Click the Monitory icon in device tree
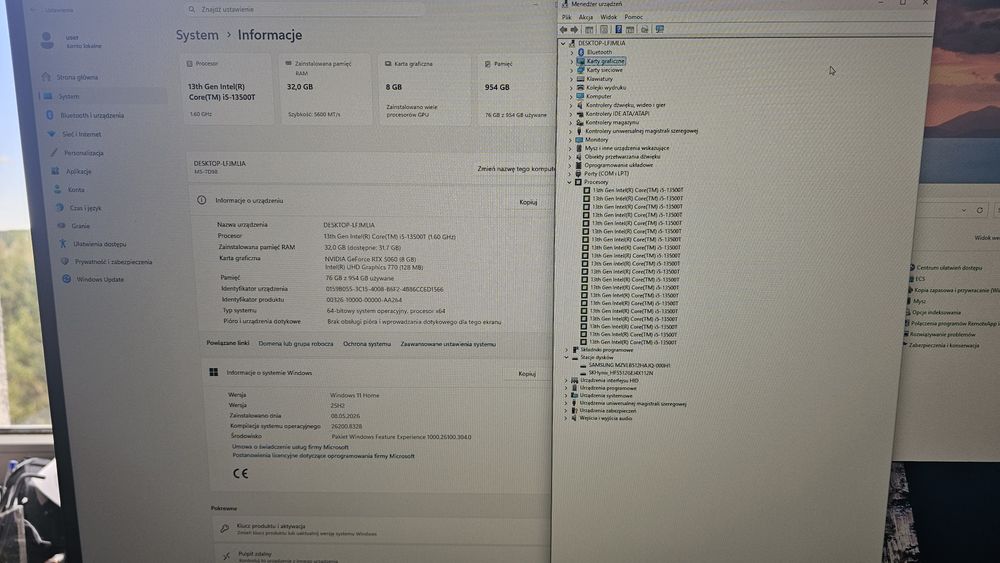The image size is (1000, 563). pyautogui.click(x=579, y=139)
